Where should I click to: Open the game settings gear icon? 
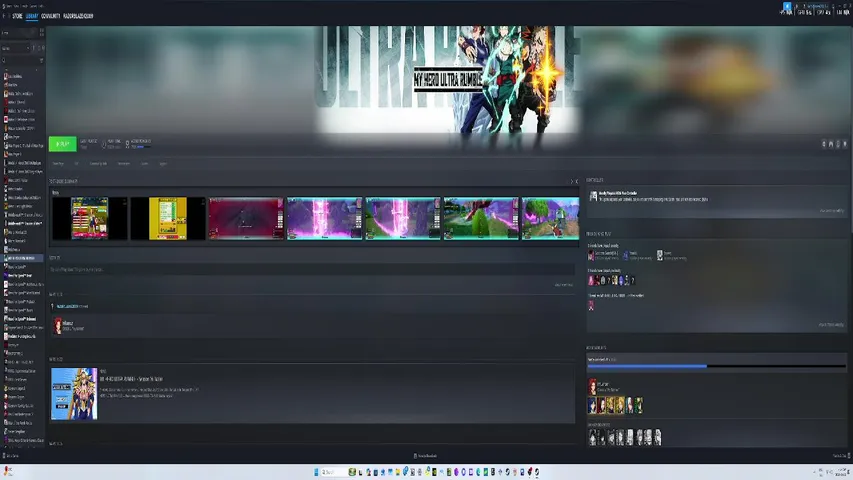(824, 144)
